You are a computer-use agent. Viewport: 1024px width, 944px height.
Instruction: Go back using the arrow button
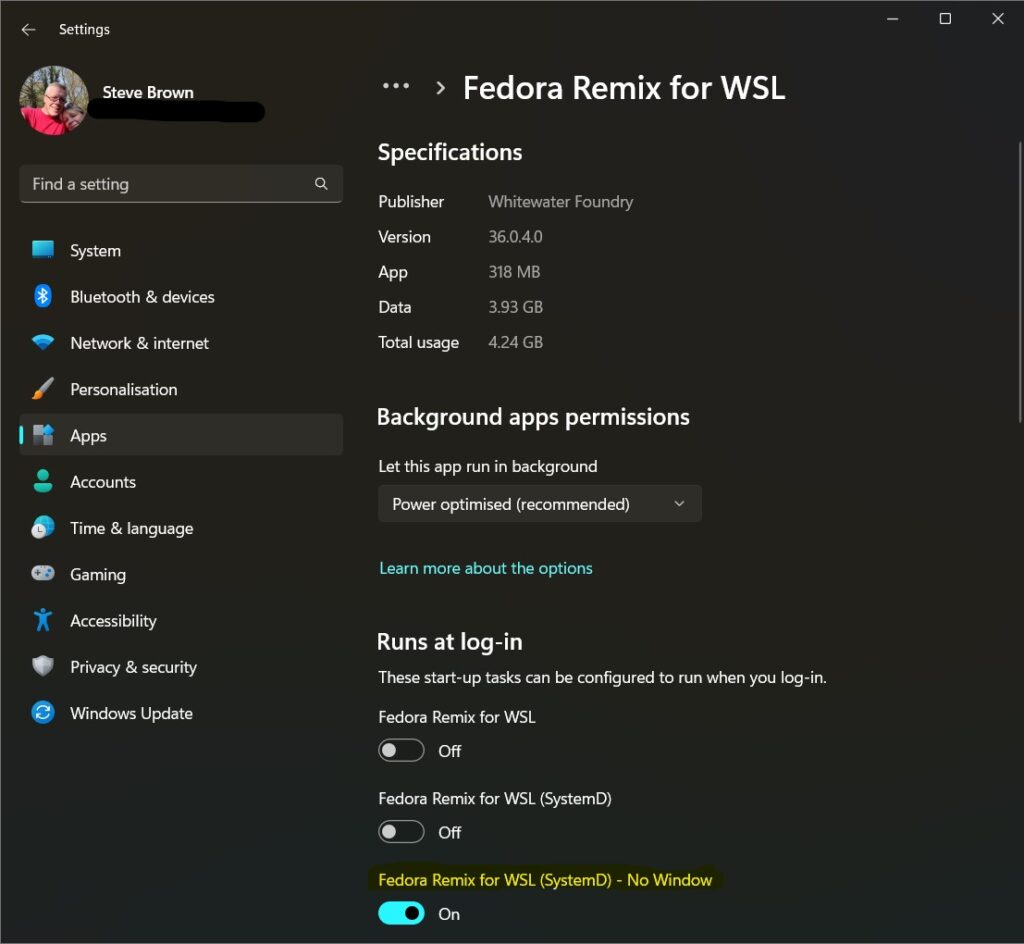click(28, 29)
